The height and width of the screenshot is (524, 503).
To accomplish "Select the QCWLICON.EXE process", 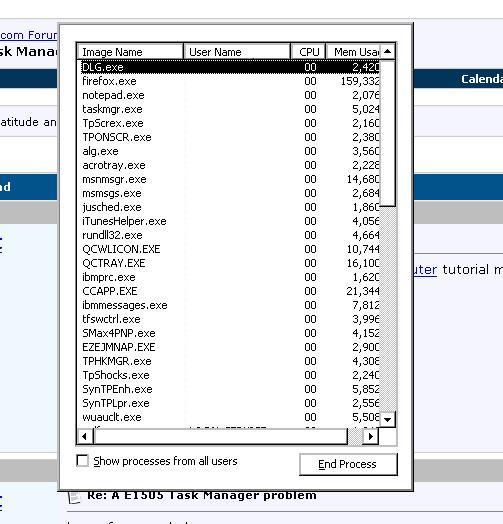I will click(230, 249).
